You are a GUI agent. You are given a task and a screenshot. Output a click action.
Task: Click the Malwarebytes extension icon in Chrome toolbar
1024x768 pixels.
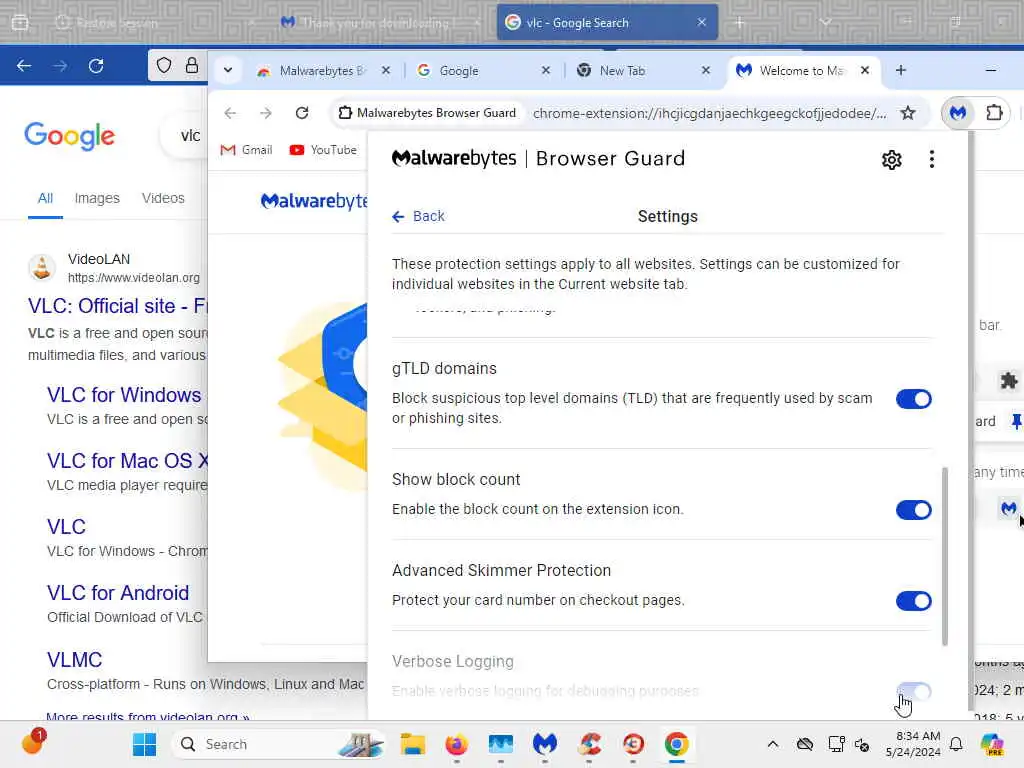(957, 113)
